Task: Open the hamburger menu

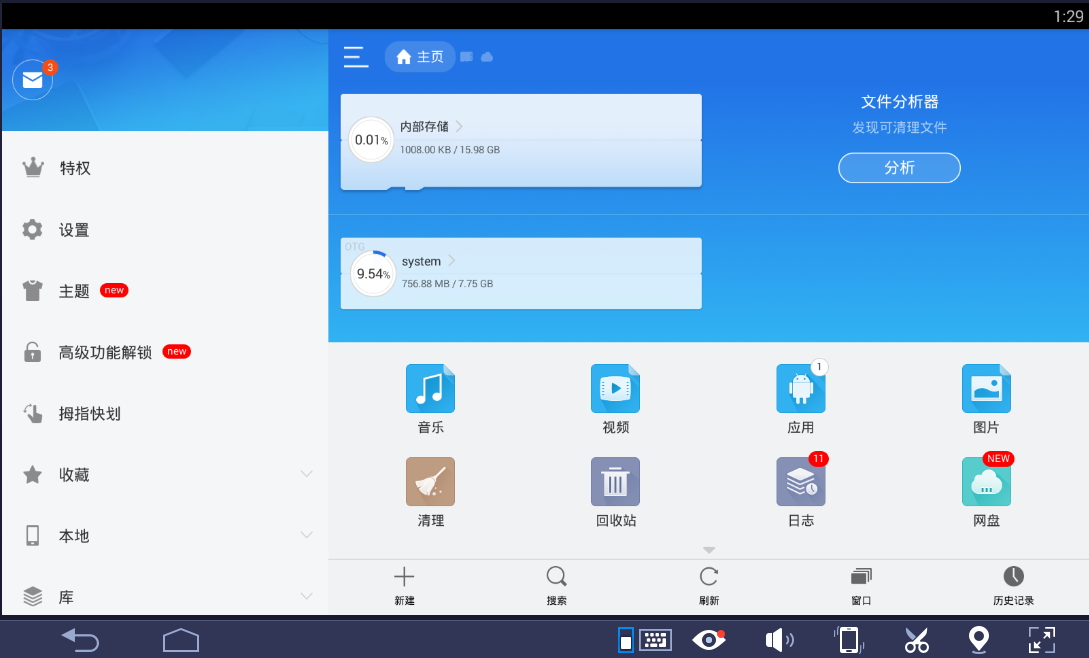Action: point(355,57)
